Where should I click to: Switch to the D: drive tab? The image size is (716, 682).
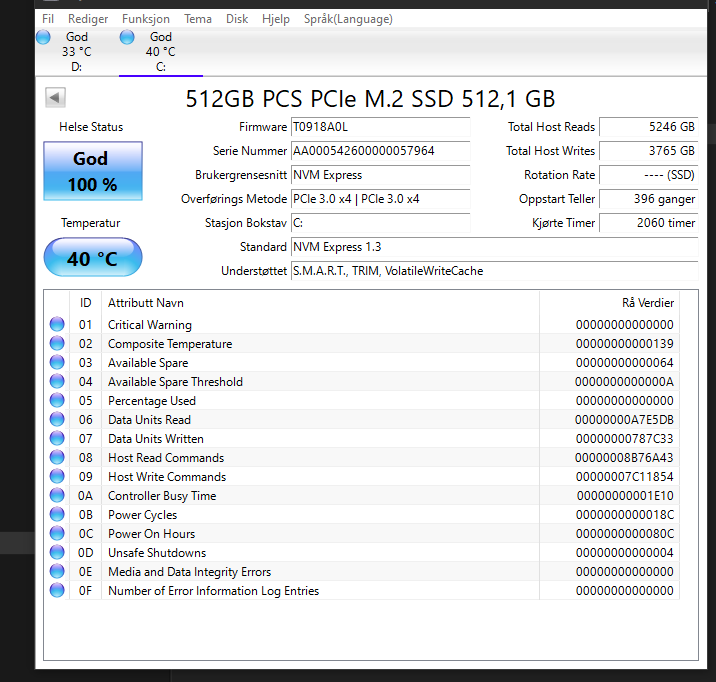tap(76, 52)
